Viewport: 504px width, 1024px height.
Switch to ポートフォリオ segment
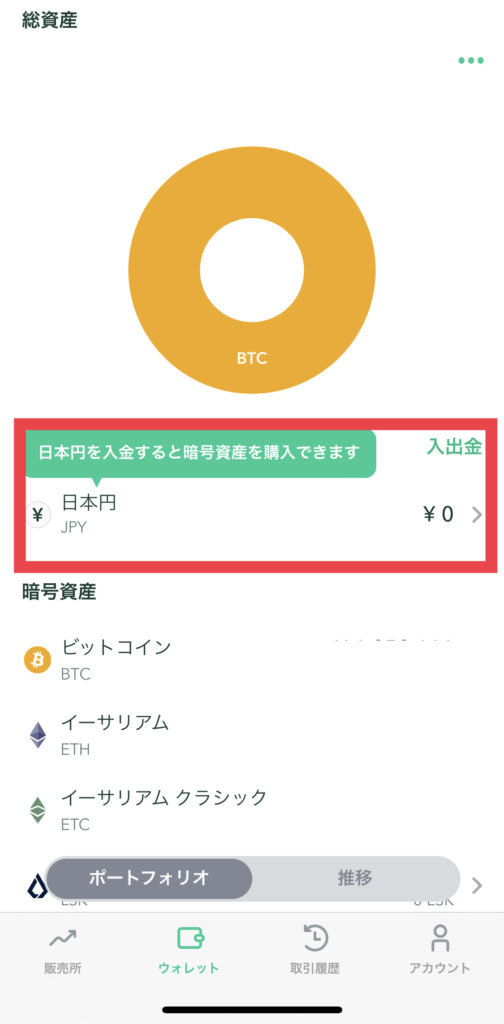[149, 878]
